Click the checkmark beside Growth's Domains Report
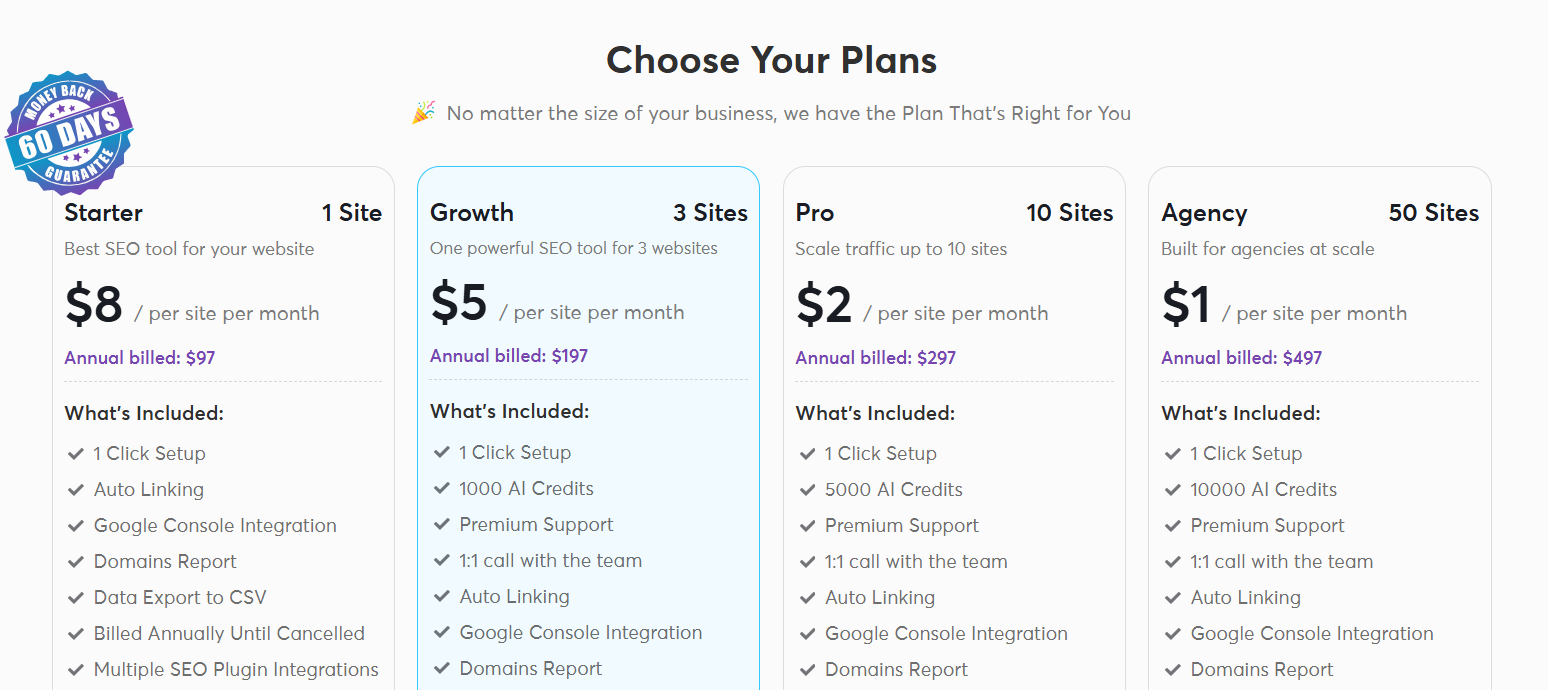 pos(441,668)
